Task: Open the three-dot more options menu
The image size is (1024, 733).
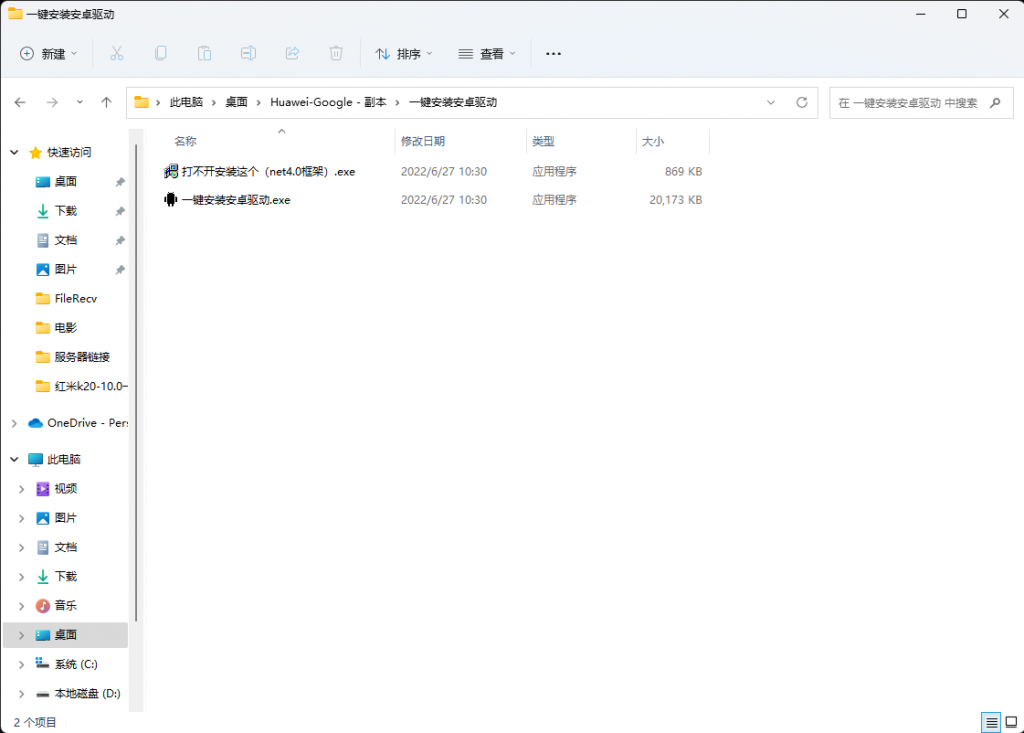Action: [x=553, y=54]
